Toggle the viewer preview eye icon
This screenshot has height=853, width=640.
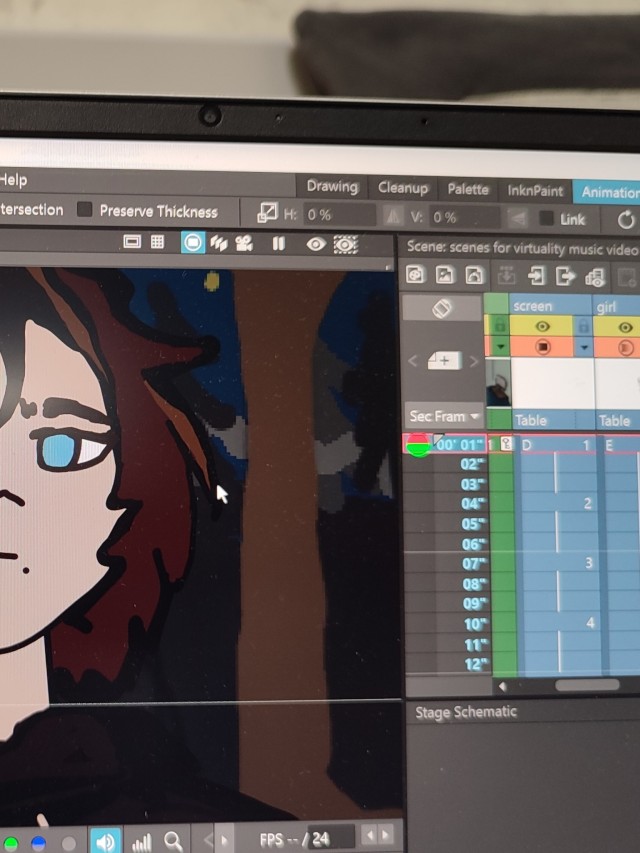tap(316, 244)
